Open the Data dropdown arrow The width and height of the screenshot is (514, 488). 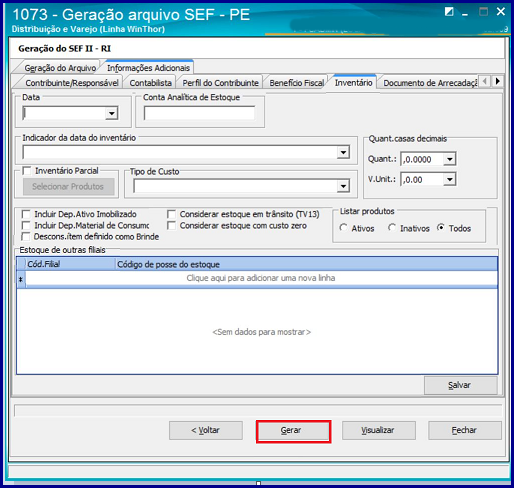pyautogui.click(x=112, y=113)
